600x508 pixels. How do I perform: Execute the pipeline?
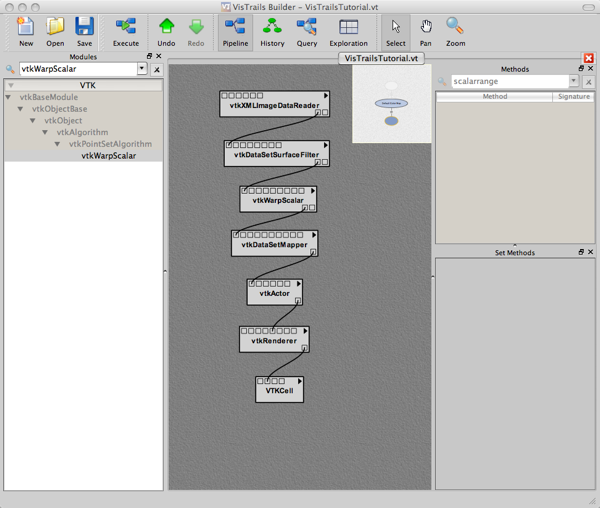pos(126,32)
